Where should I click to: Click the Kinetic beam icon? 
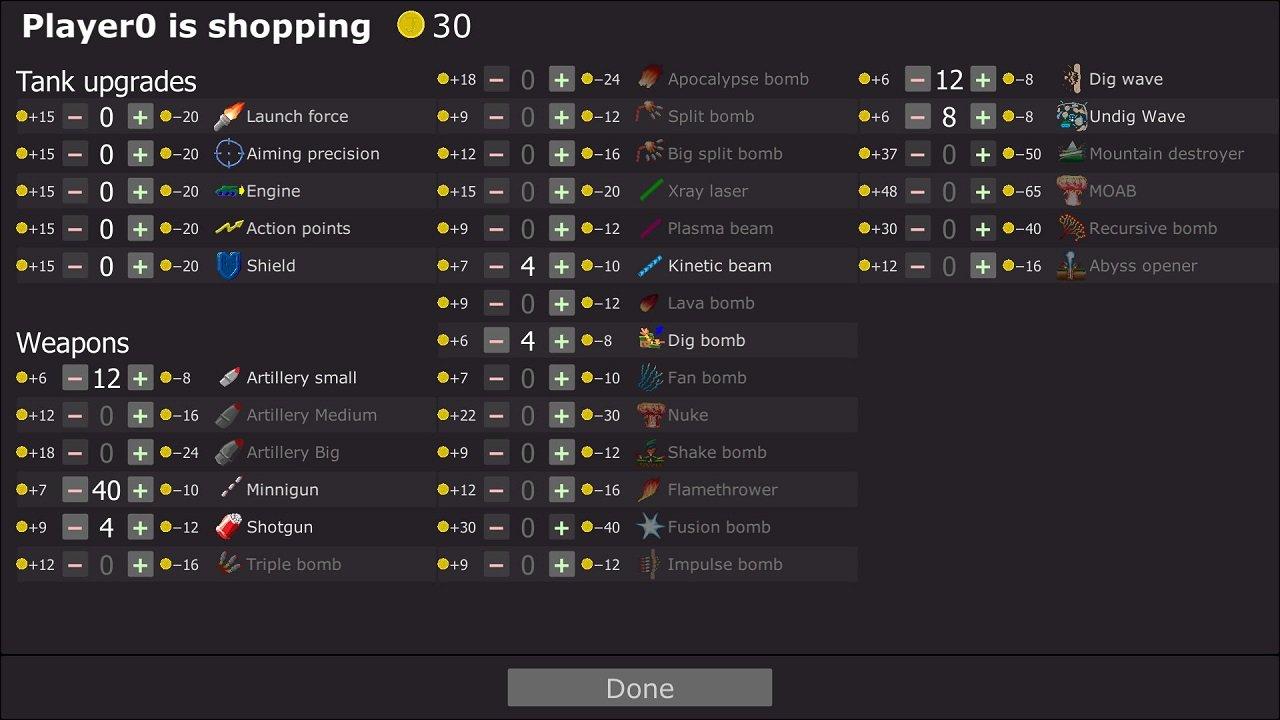click(651, 266)
